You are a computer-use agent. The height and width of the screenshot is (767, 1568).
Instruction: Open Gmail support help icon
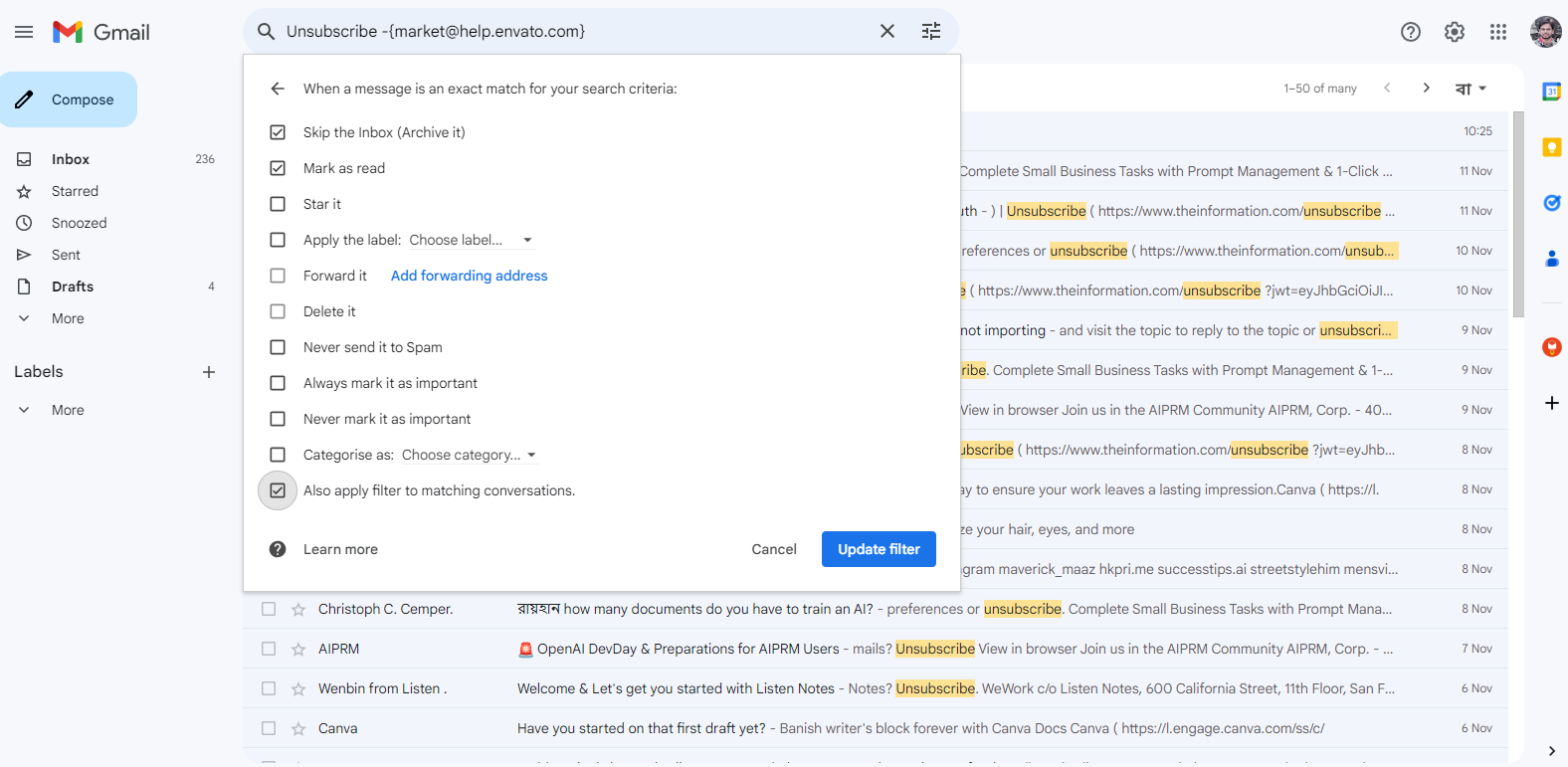pyautogui.click(x=1411, y=32)
